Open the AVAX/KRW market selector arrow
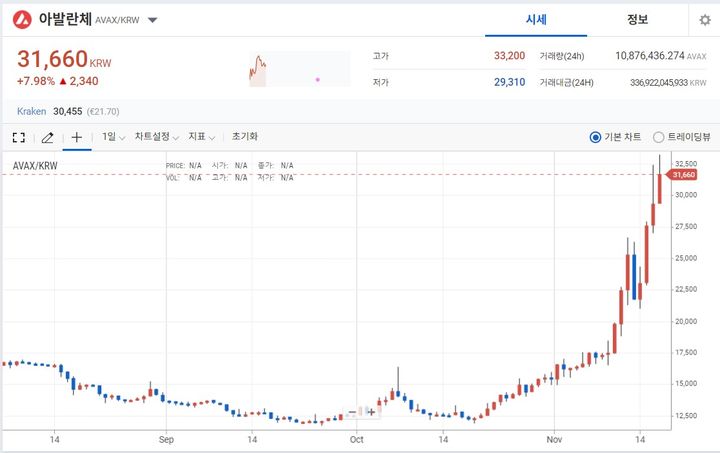The image size is (720, 453). pyautogui.click(x=152, y=20)
